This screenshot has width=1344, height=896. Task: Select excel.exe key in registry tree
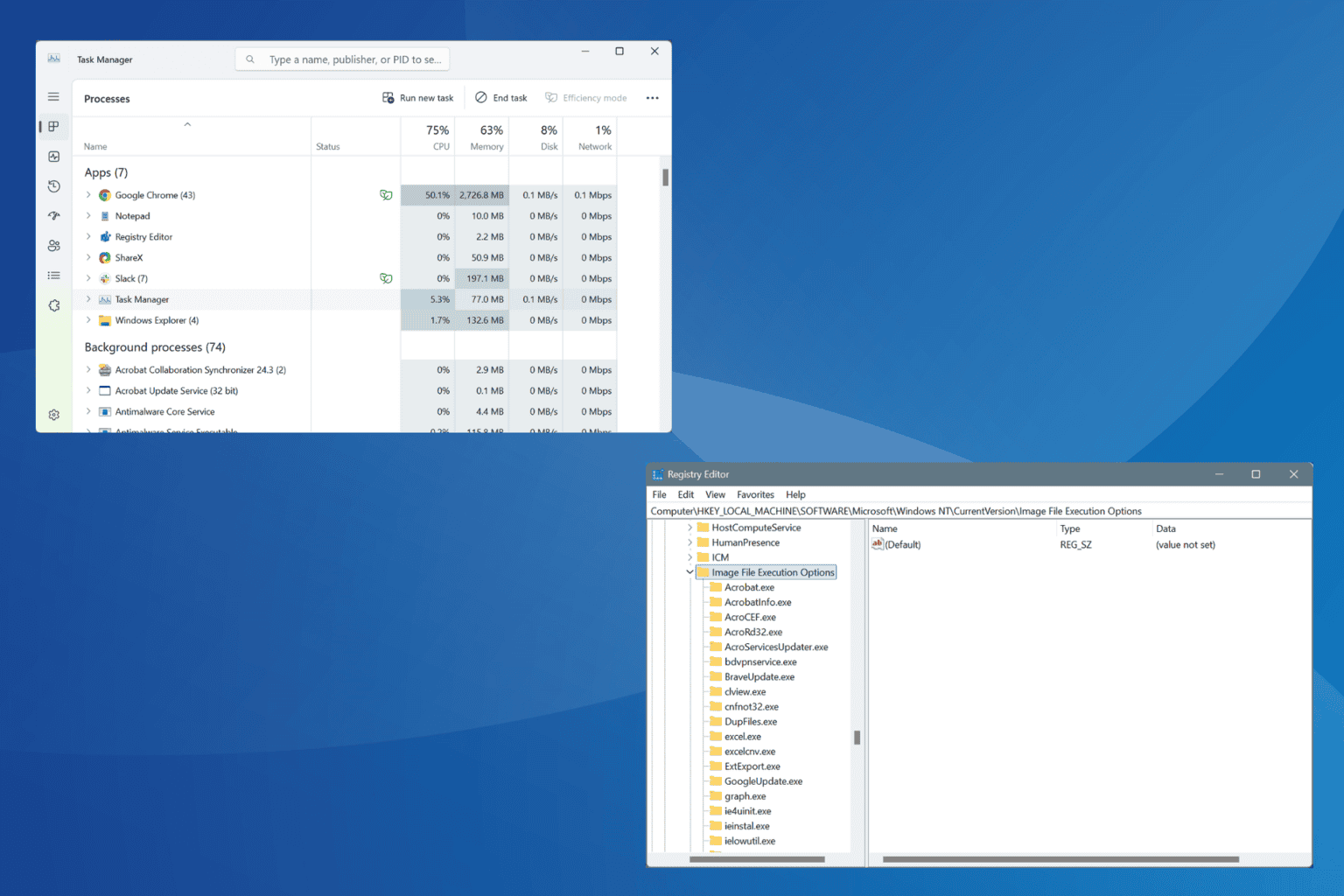tap(742, 737)
